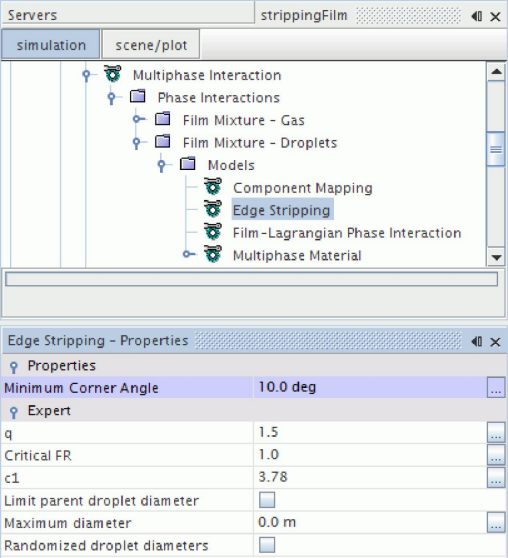This screenshot has height=558, width=508.
Task: Click the Models folder icon
Action: pos(188,164)
